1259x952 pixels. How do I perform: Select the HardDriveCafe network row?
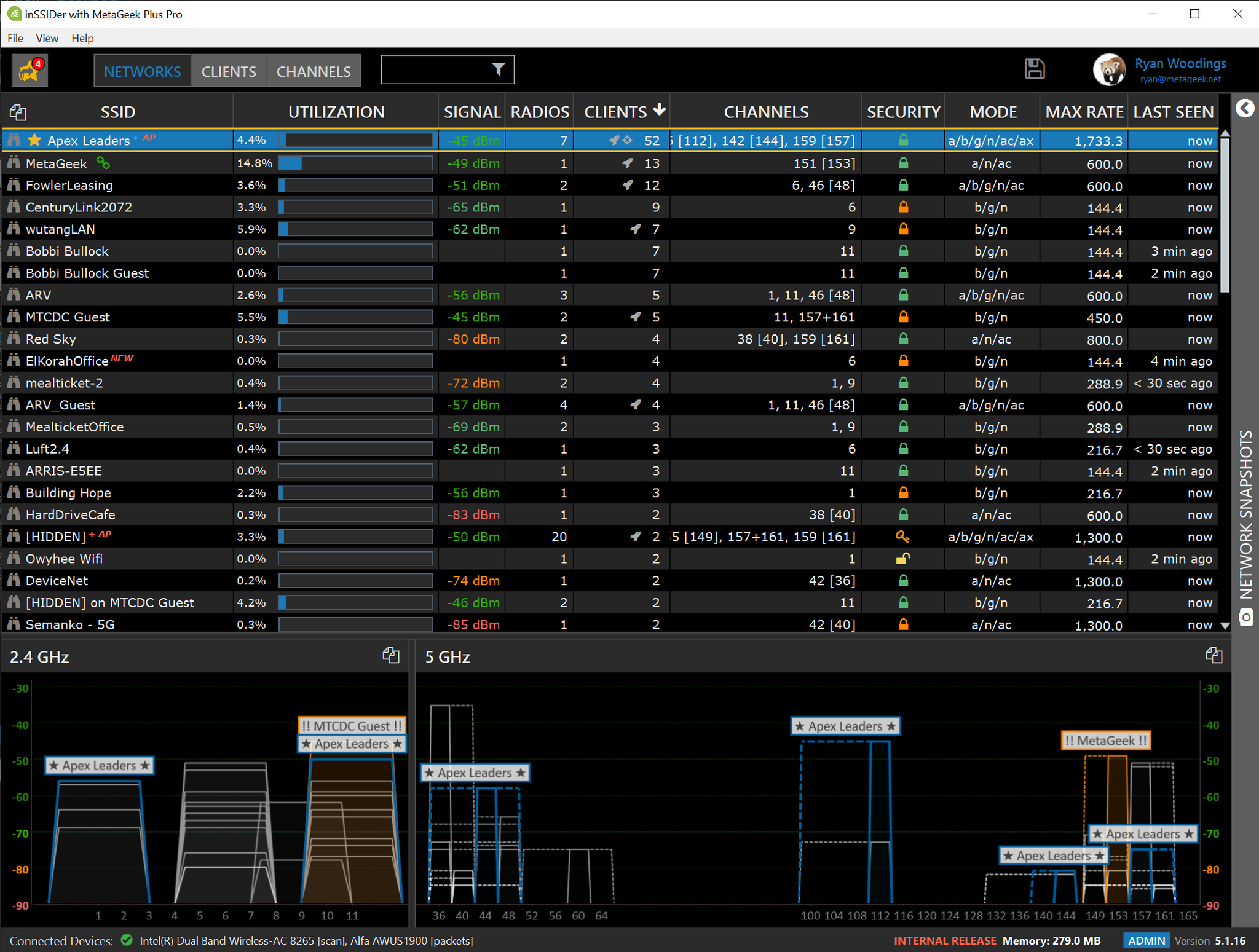pos(610,514)
